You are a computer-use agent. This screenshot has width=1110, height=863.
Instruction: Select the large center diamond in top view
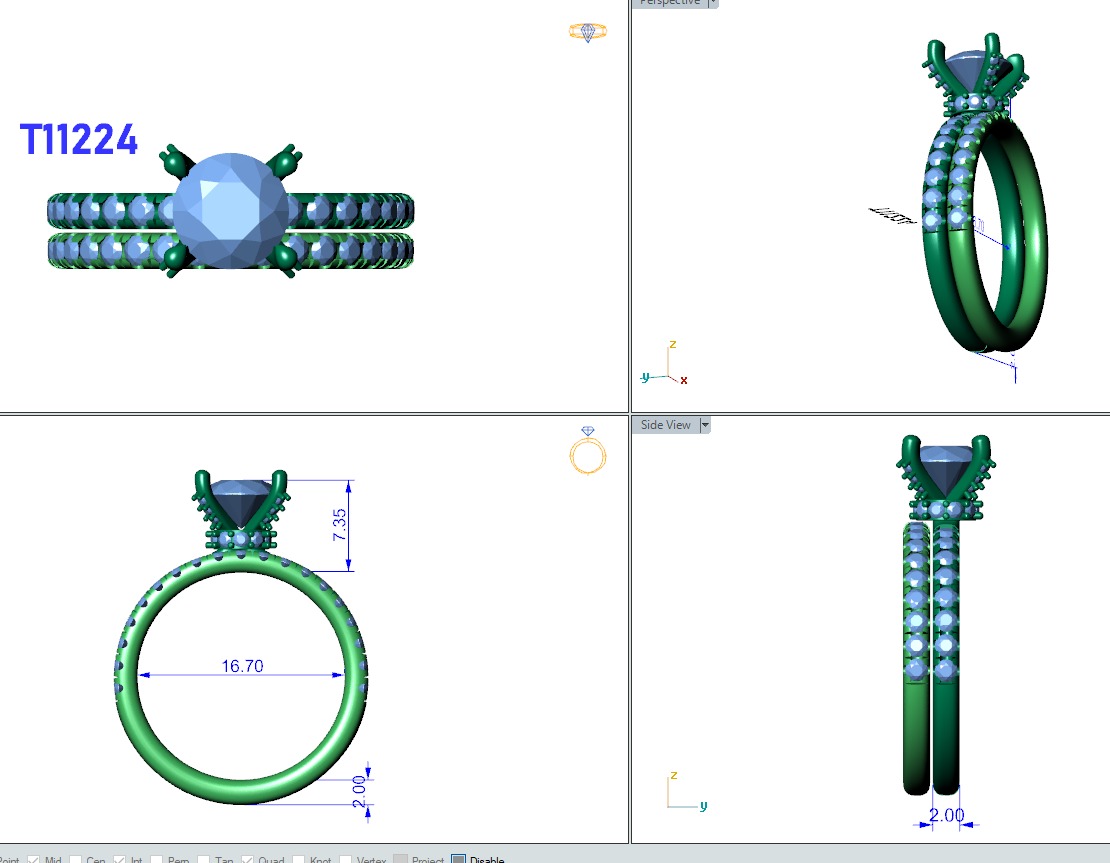(x=231, y=210)
